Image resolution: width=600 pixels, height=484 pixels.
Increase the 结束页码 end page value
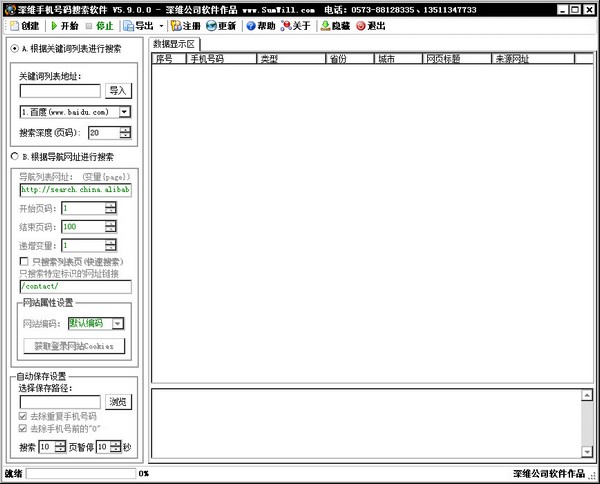click(110, 224)
